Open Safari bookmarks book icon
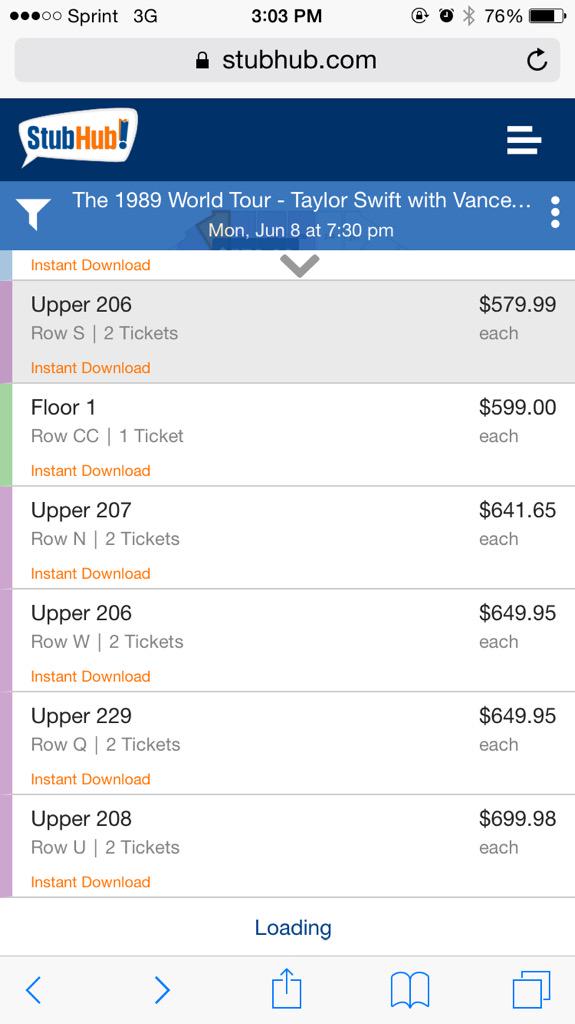575x1024 pixels. tap(410, 990)
